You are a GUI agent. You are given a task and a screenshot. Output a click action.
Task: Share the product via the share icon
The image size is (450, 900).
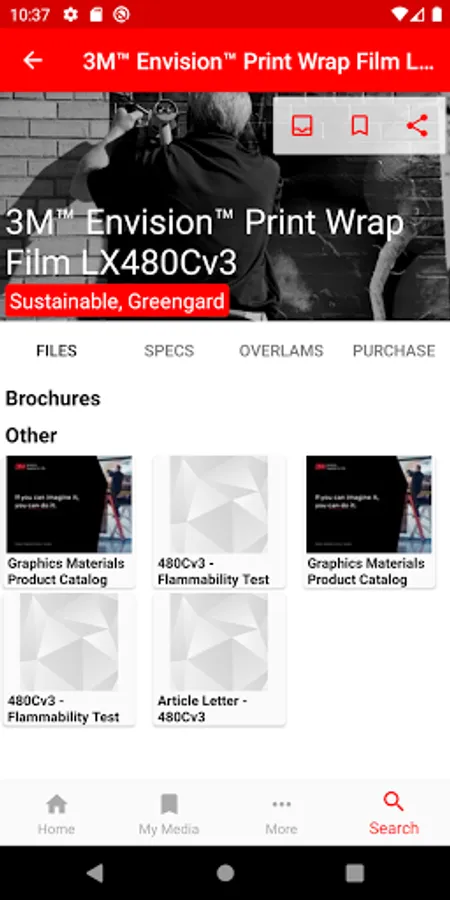pos(417,125)
